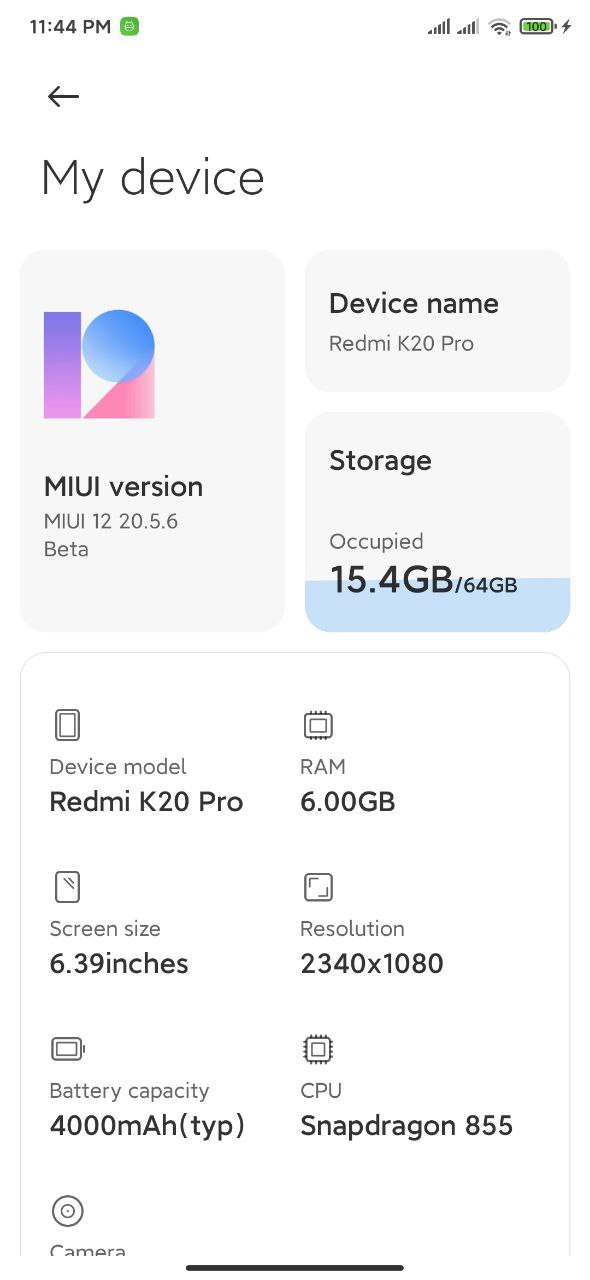590x1280 pixels.
Task: Tap the green Android notification icon
Action: 129,27
